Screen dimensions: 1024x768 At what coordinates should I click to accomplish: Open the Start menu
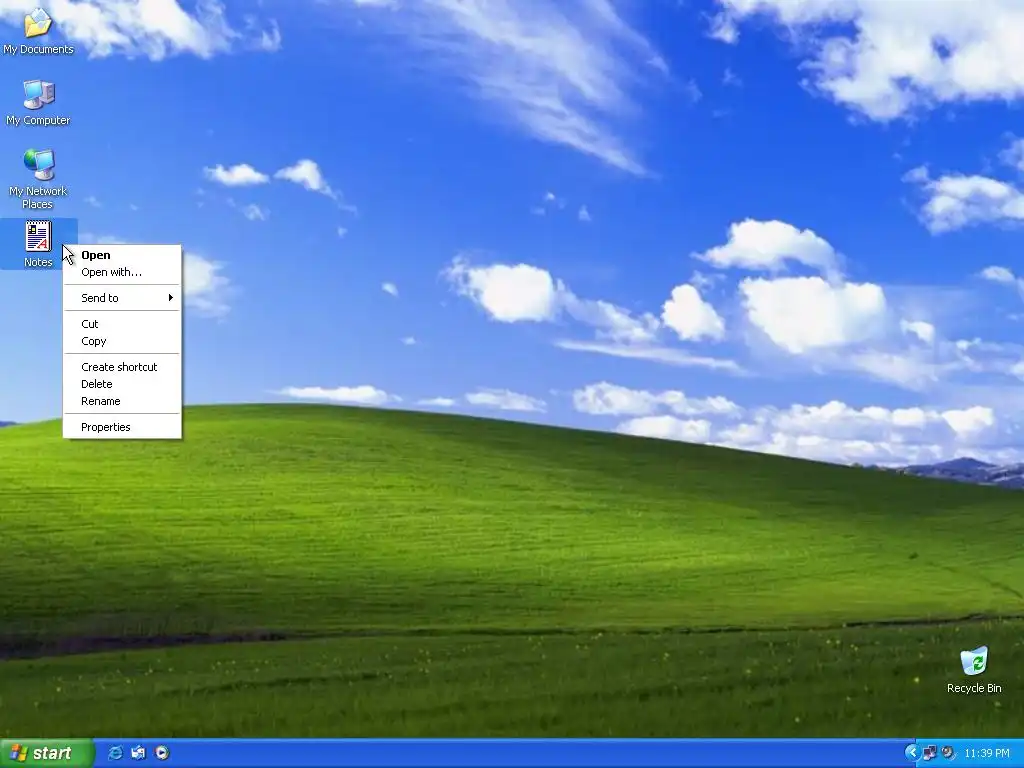(x=46, y=753)
